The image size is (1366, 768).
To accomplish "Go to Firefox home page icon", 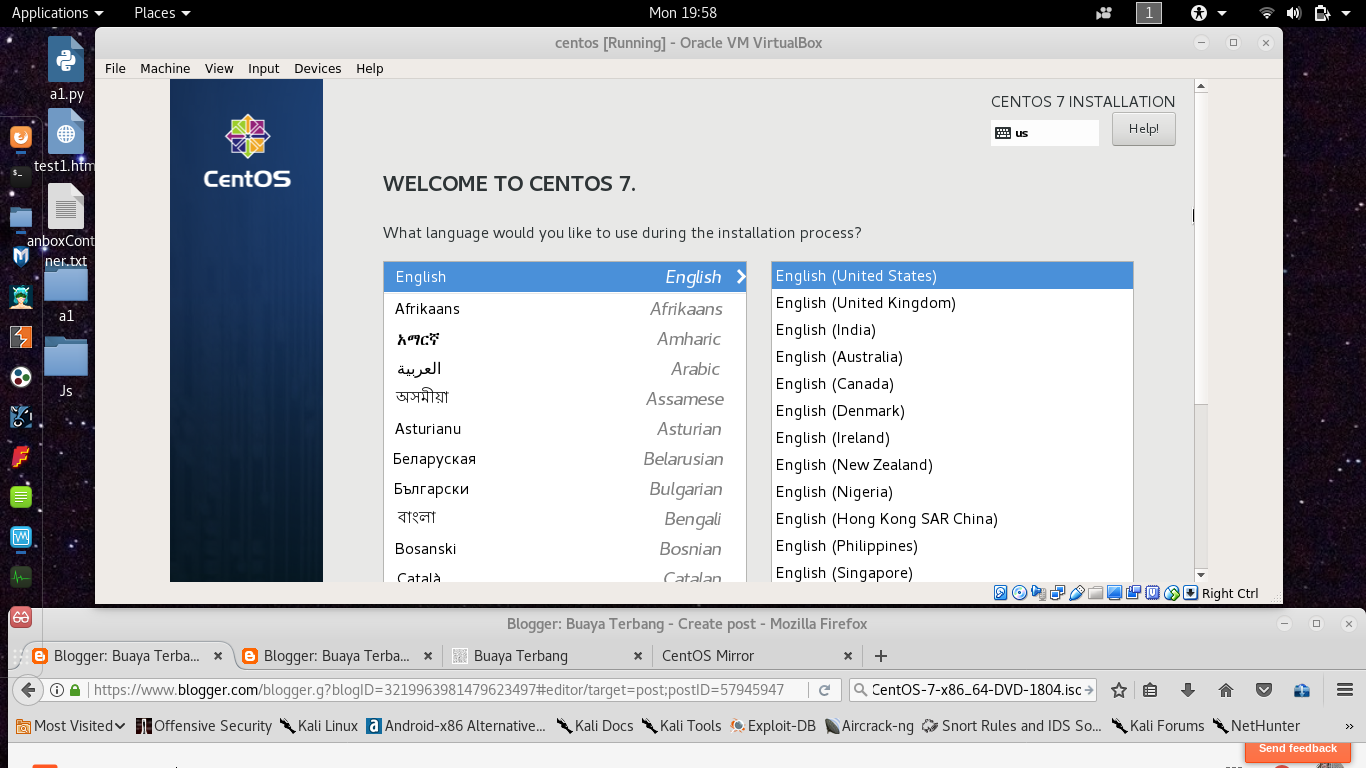I will point(1226,690).
